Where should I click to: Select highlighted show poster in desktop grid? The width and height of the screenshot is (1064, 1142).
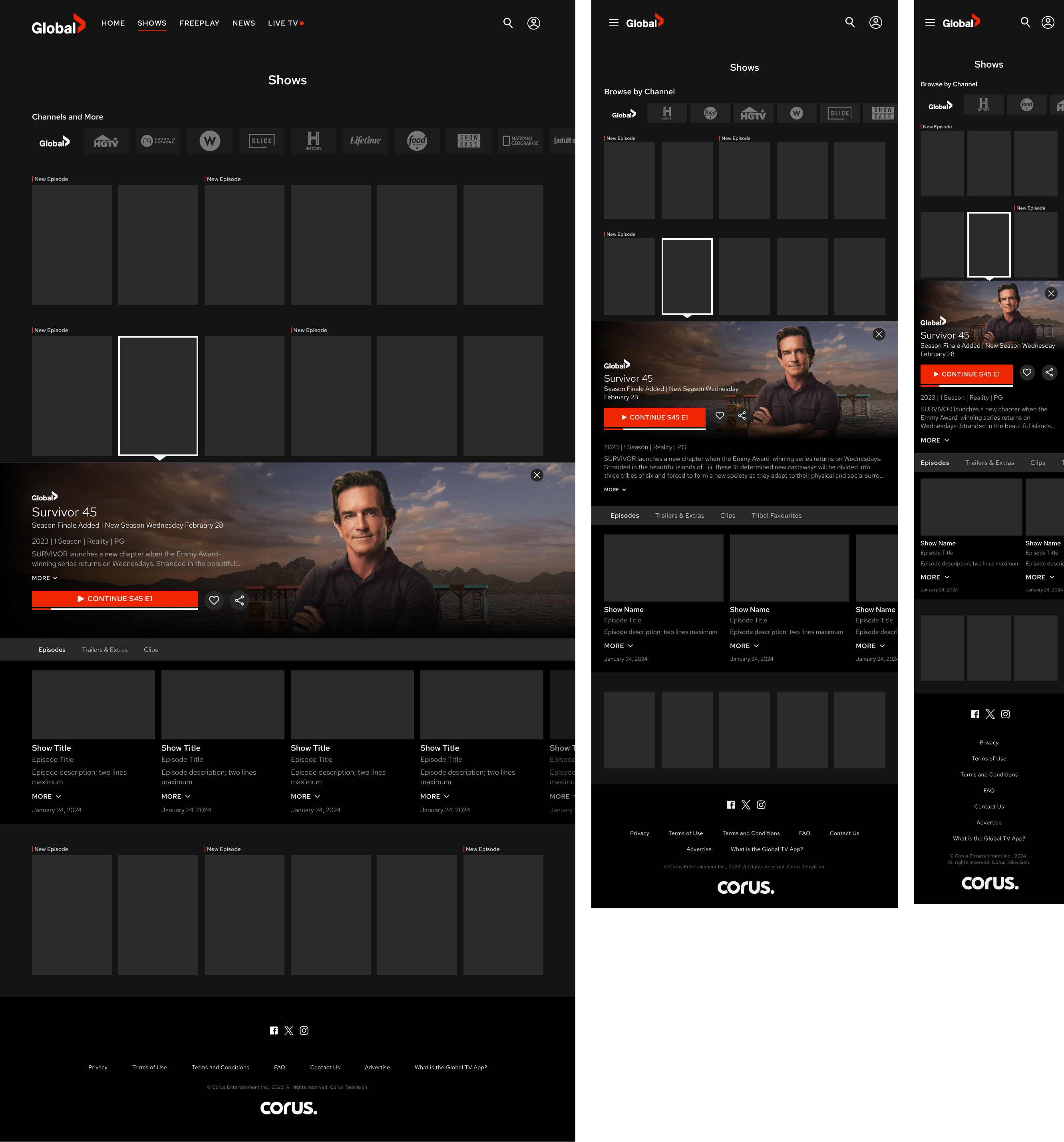tap(158, 396)
